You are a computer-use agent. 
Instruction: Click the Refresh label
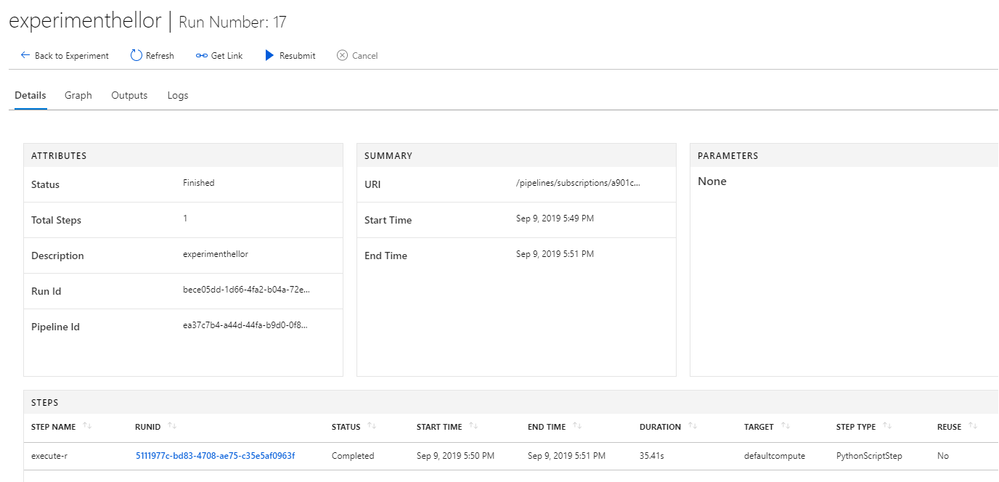coord(160,56)
